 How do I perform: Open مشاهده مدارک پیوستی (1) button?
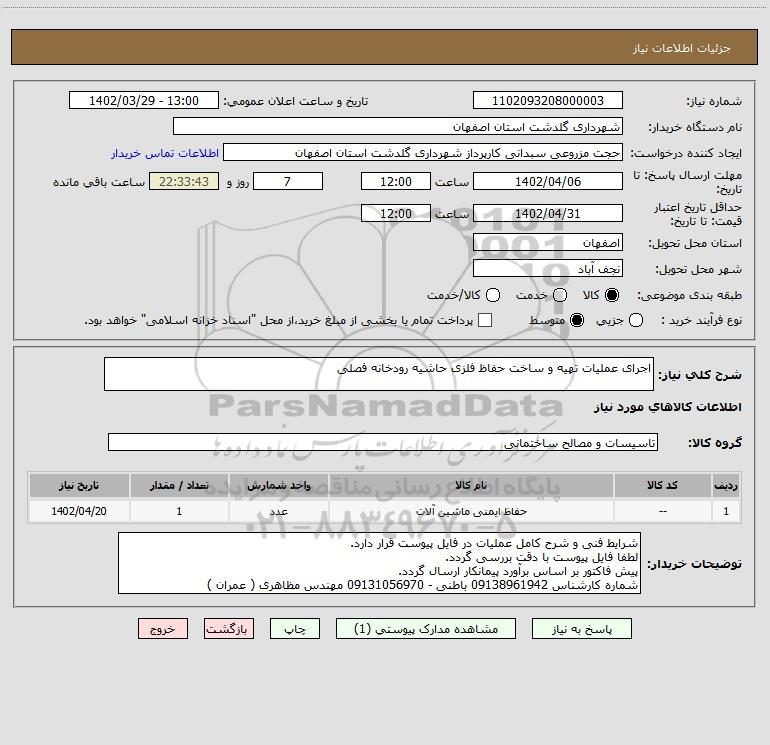point(426,629)
